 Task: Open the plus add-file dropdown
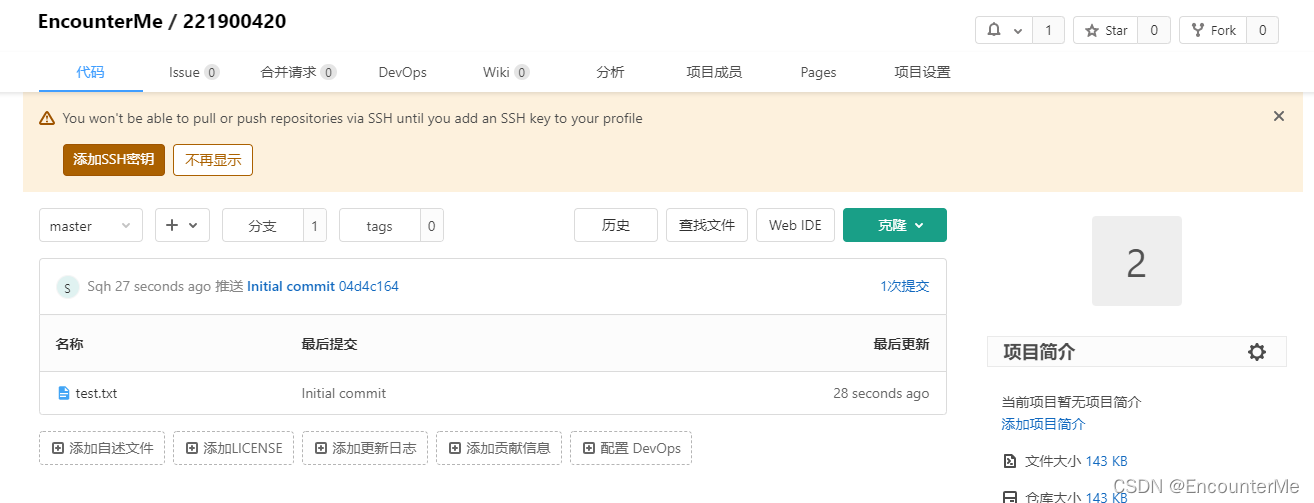tap(182, 226)
